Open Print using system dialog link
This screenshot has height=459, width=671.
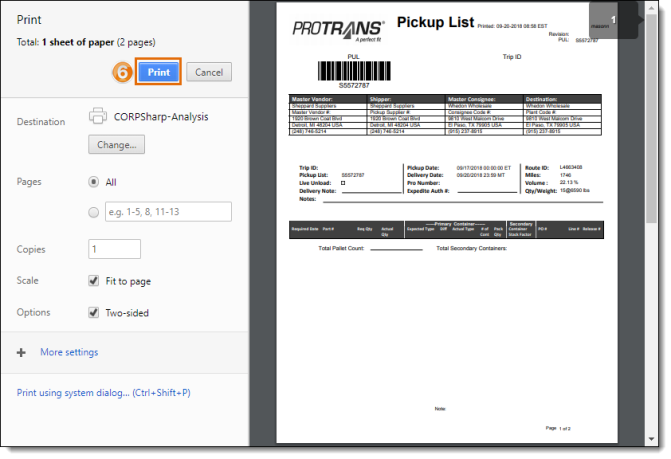click(104, 393)
